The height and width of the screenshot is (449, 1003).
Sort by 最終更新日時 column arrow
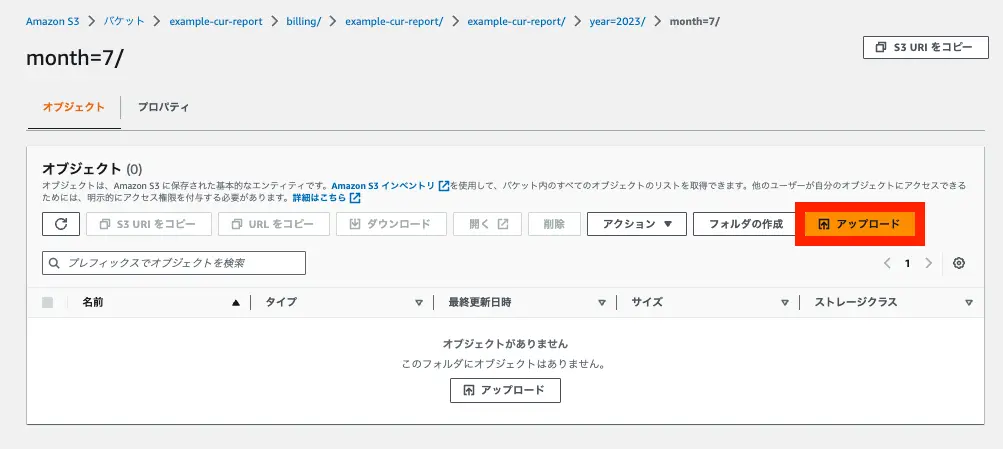[602, 302]
